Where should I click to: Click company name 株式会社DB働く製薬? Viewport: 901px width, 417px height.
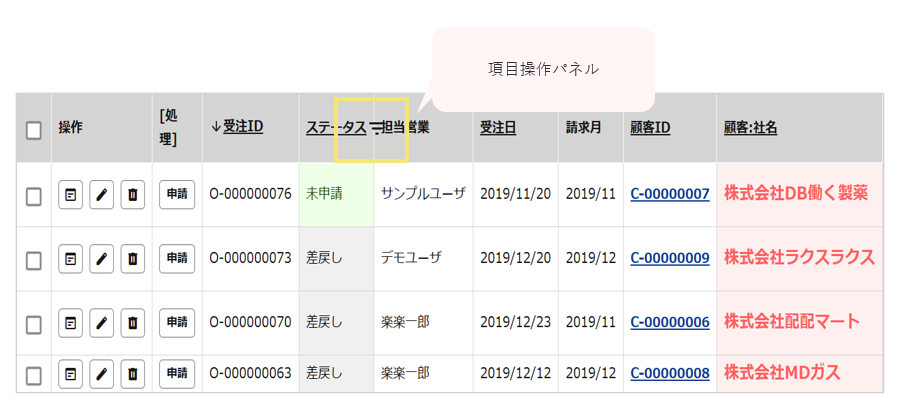click(x=795, y=193)
